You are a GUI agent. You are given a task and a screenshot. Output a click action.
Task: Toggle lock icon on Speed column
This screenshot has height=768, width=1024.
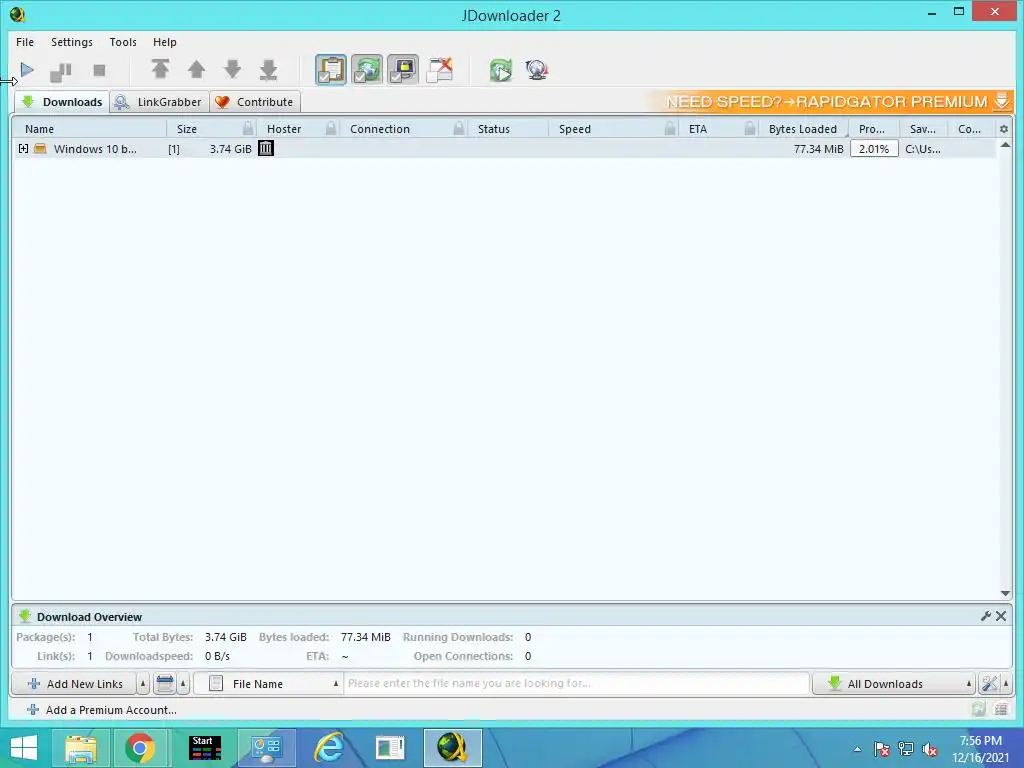[x=670, y=128]
